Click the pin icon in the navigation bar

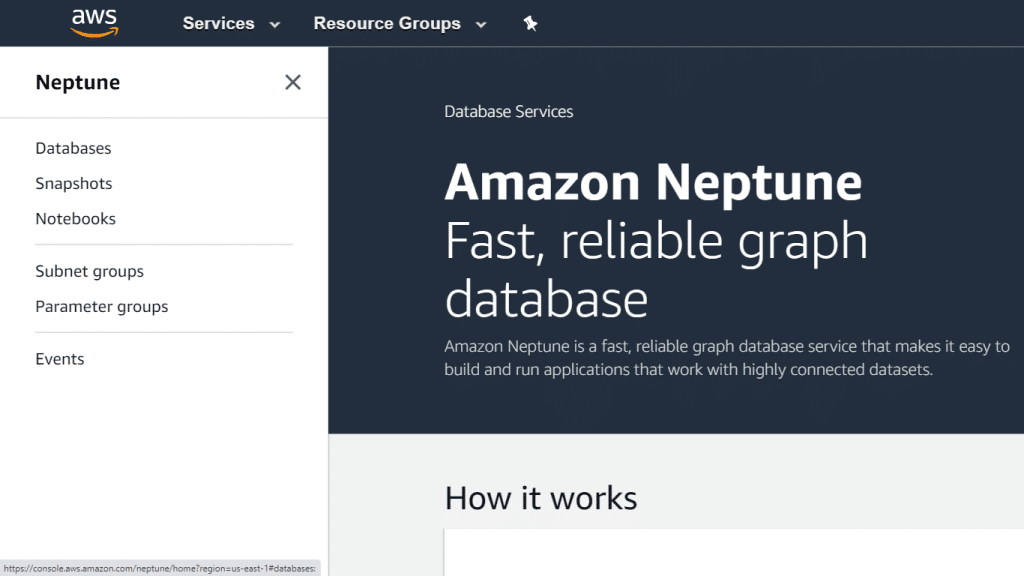coord(530,23)
